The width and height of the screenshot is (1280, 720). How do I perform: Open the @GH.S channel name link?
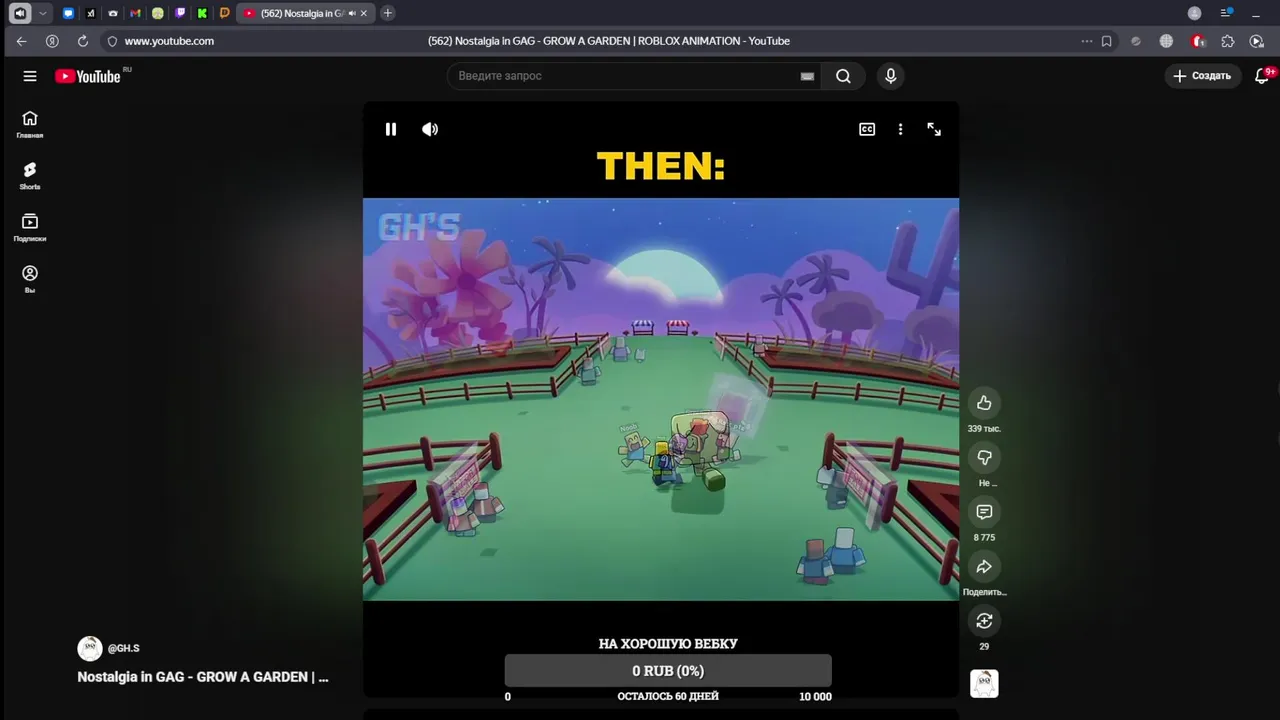124,648
